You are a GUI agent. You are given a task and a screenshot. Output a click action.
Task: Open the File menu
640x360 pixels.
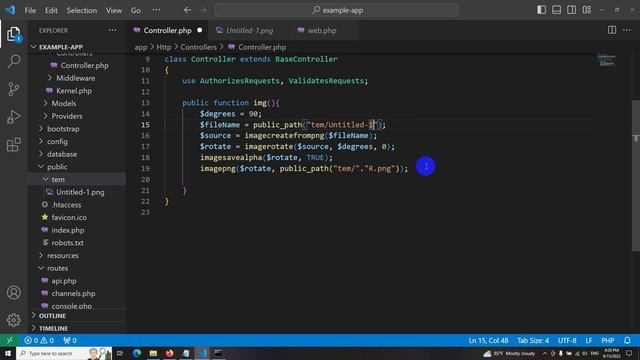[x=30, y=10]
